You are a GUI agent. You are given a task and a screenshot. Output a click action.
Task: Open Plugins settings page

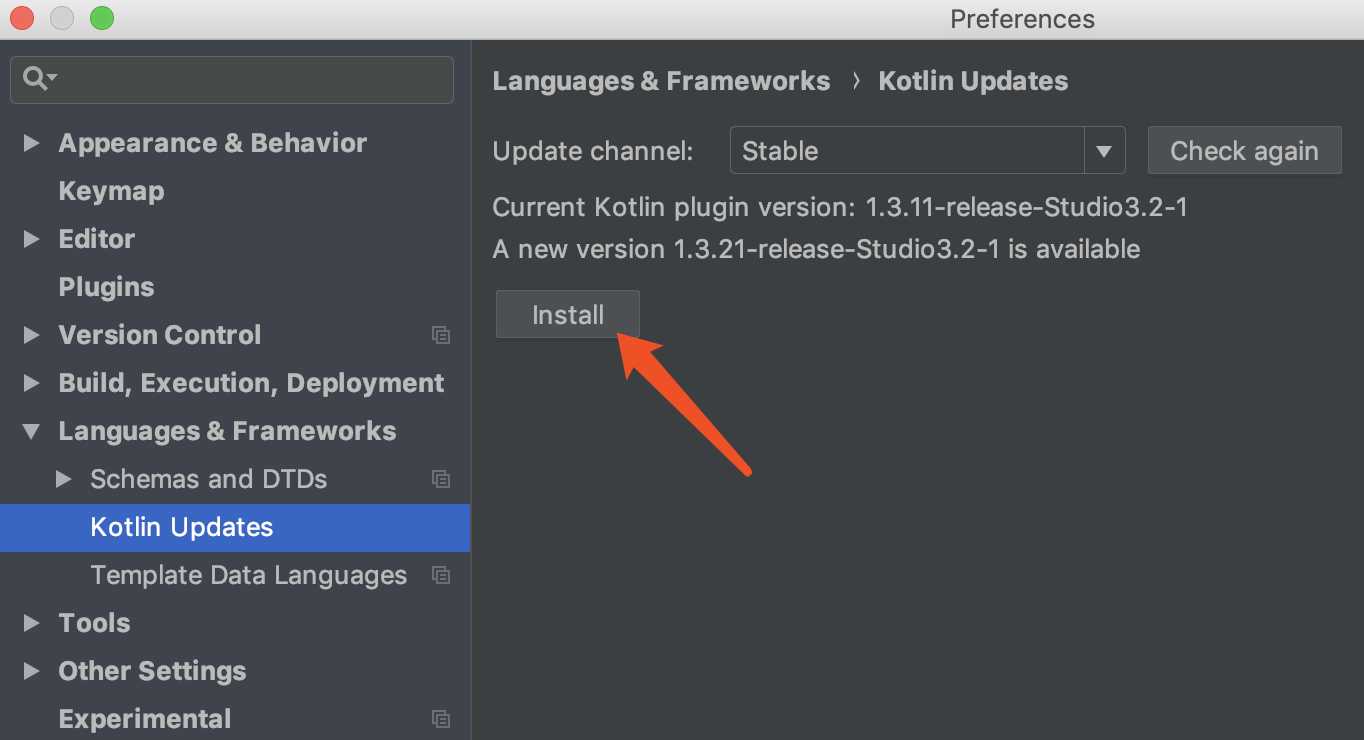[106, 287]
